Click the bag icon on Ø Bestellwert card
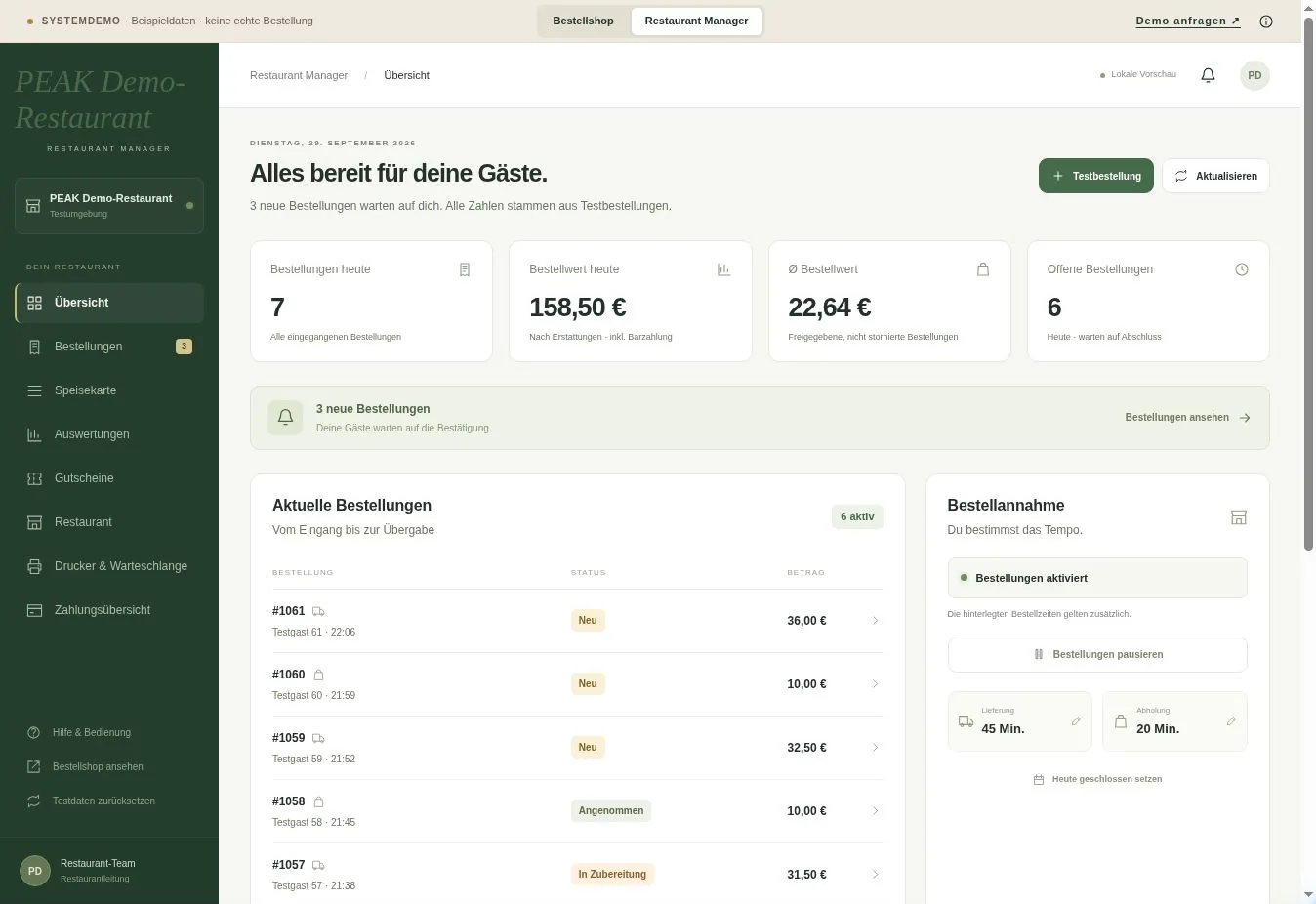The height and width of the screenshot is (904, 1316). click(983, 269)
